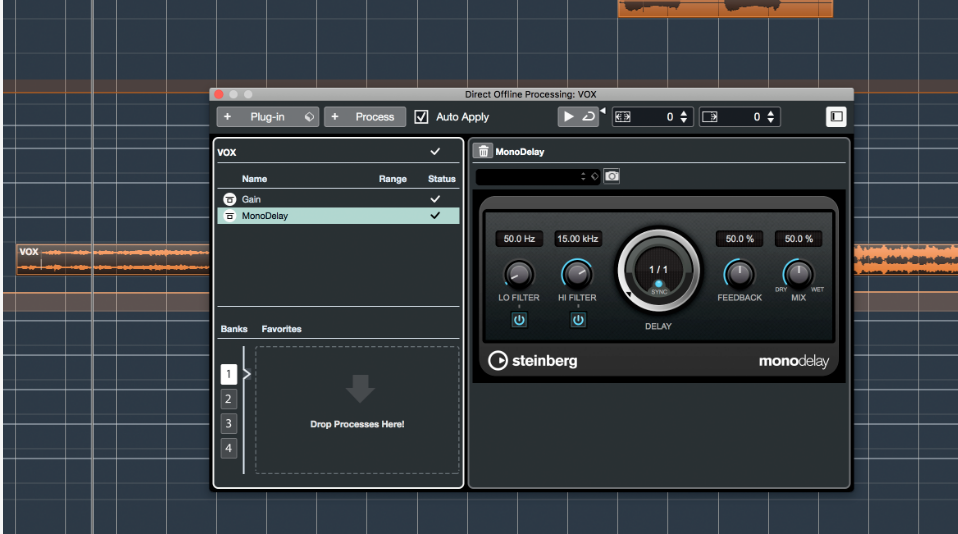This screenshot has width=958, height=534.
Task: Add a Process to the list
Action: click(x=365, y=117)
